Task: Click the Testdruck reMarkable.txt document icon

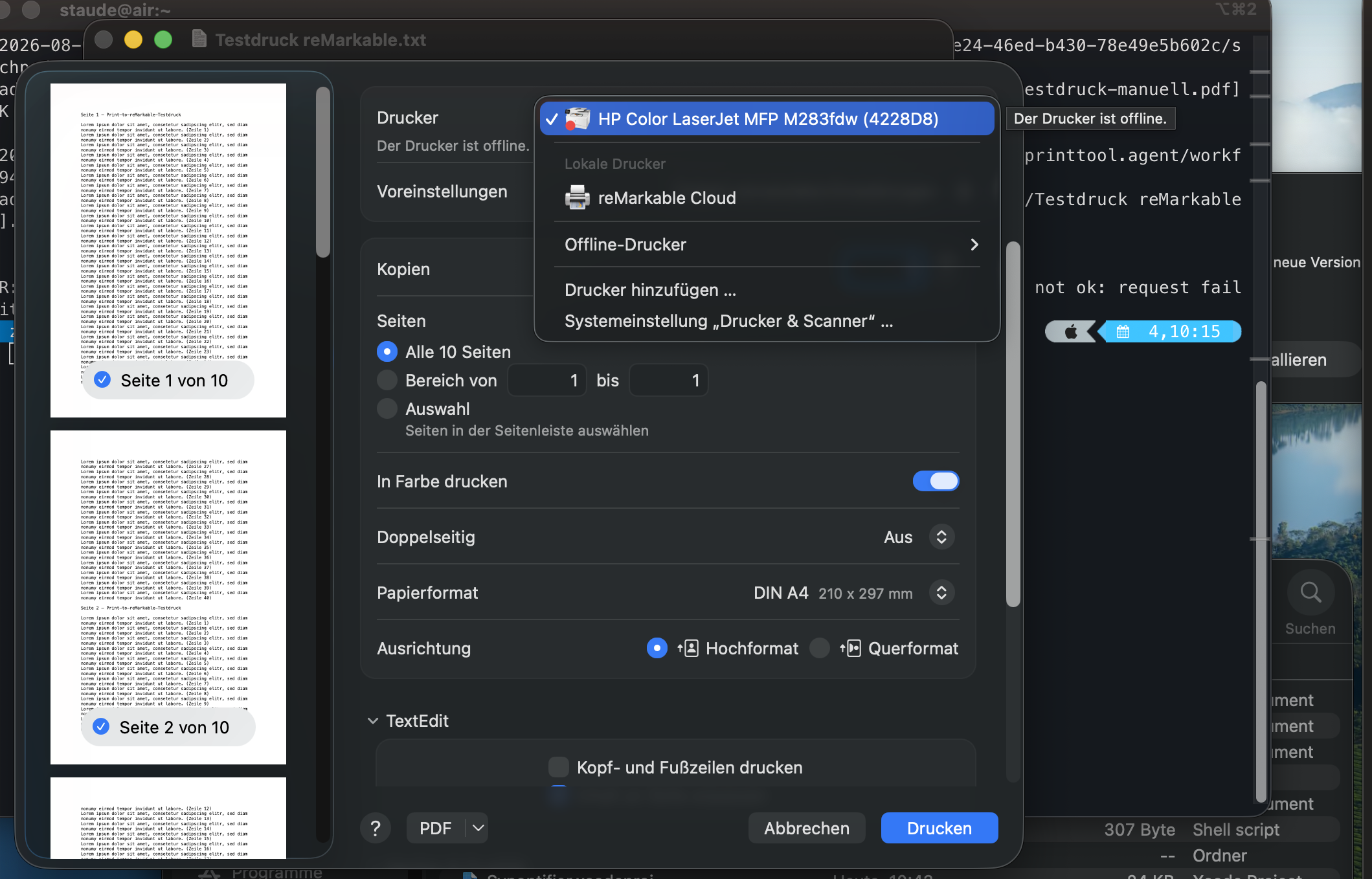Action: tap(199, 39)
